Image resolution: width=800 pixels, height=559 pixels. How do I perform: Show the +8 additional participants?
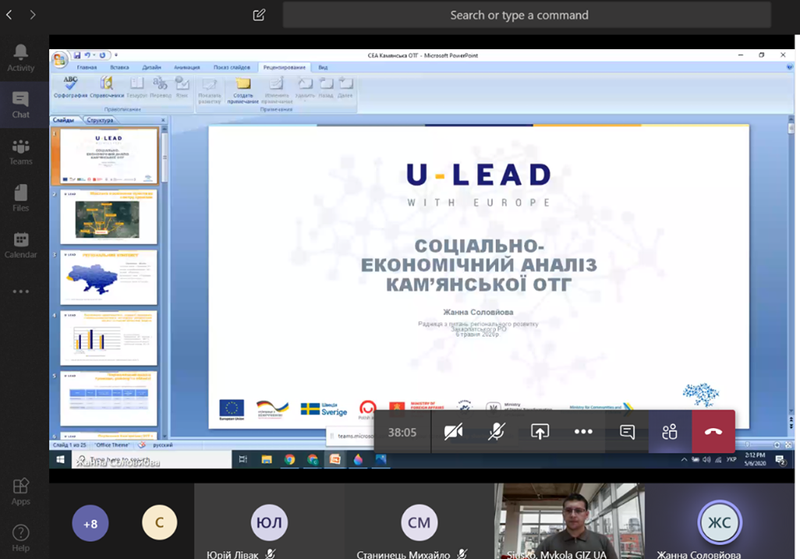tap(90, 523)
